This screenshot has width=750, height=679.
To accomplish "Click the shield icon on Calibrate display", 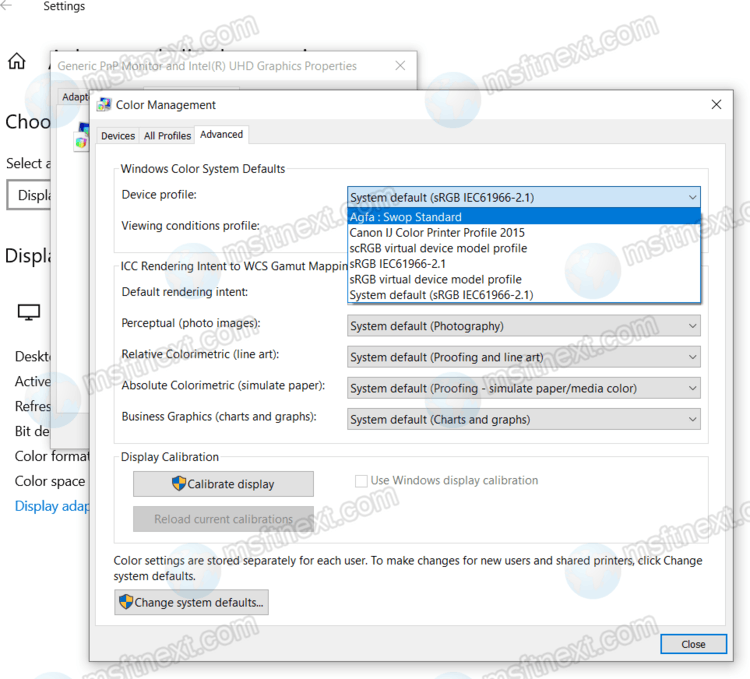I will point(179,484).
